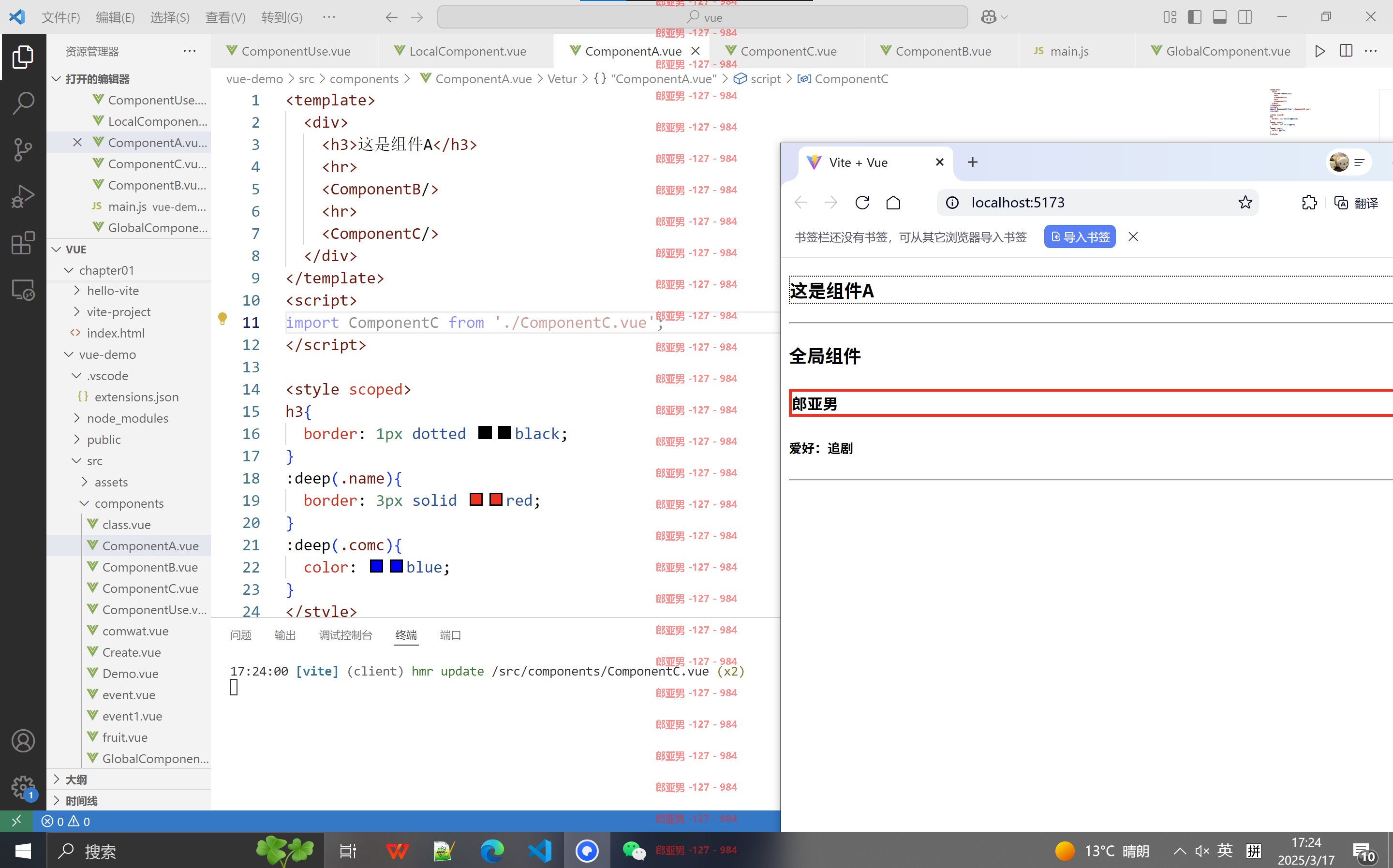1393x868 pixels.
Task: Run the current file with play icon
Action: pos(1320,51)
